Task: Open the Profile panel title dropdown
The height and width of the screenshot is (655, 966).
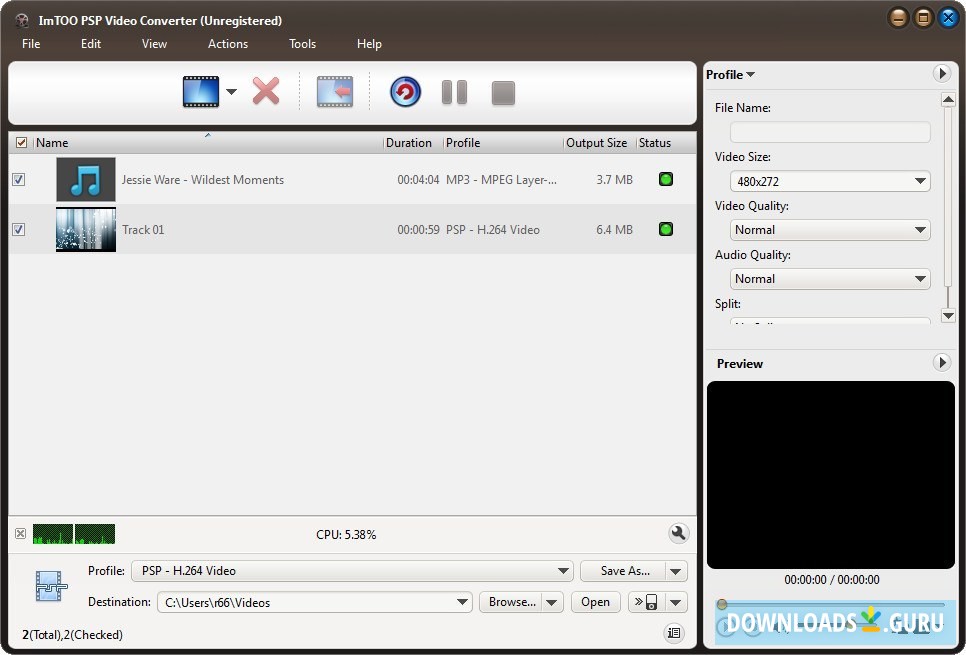Action: (730, 75)
